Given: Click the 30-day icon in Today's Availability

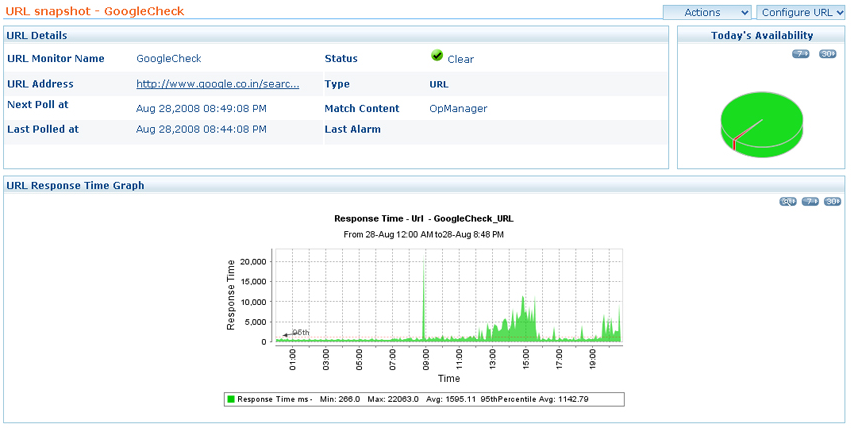Looking at the screenshot, I should [827, 54].
